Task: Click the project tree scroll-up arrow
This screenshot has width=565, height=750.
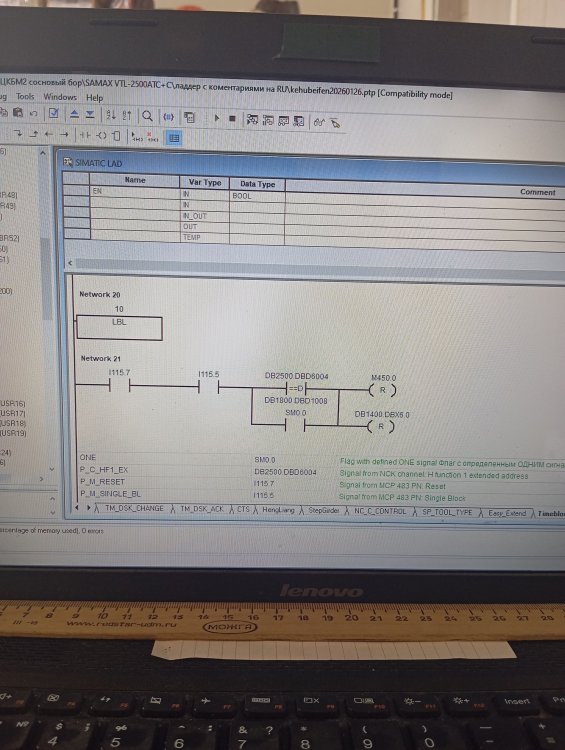Action: pos(43,153)
